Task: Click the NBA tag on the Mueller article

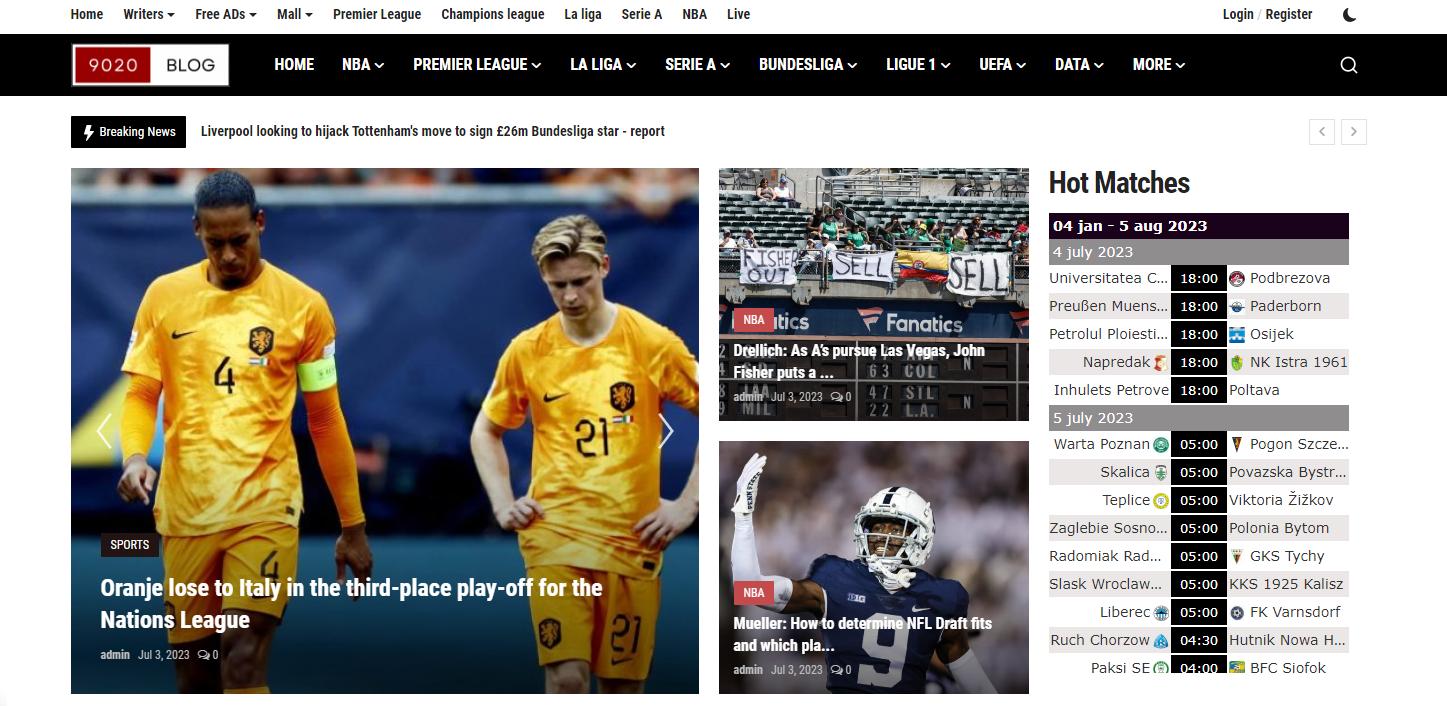Action: pos(754,592)
